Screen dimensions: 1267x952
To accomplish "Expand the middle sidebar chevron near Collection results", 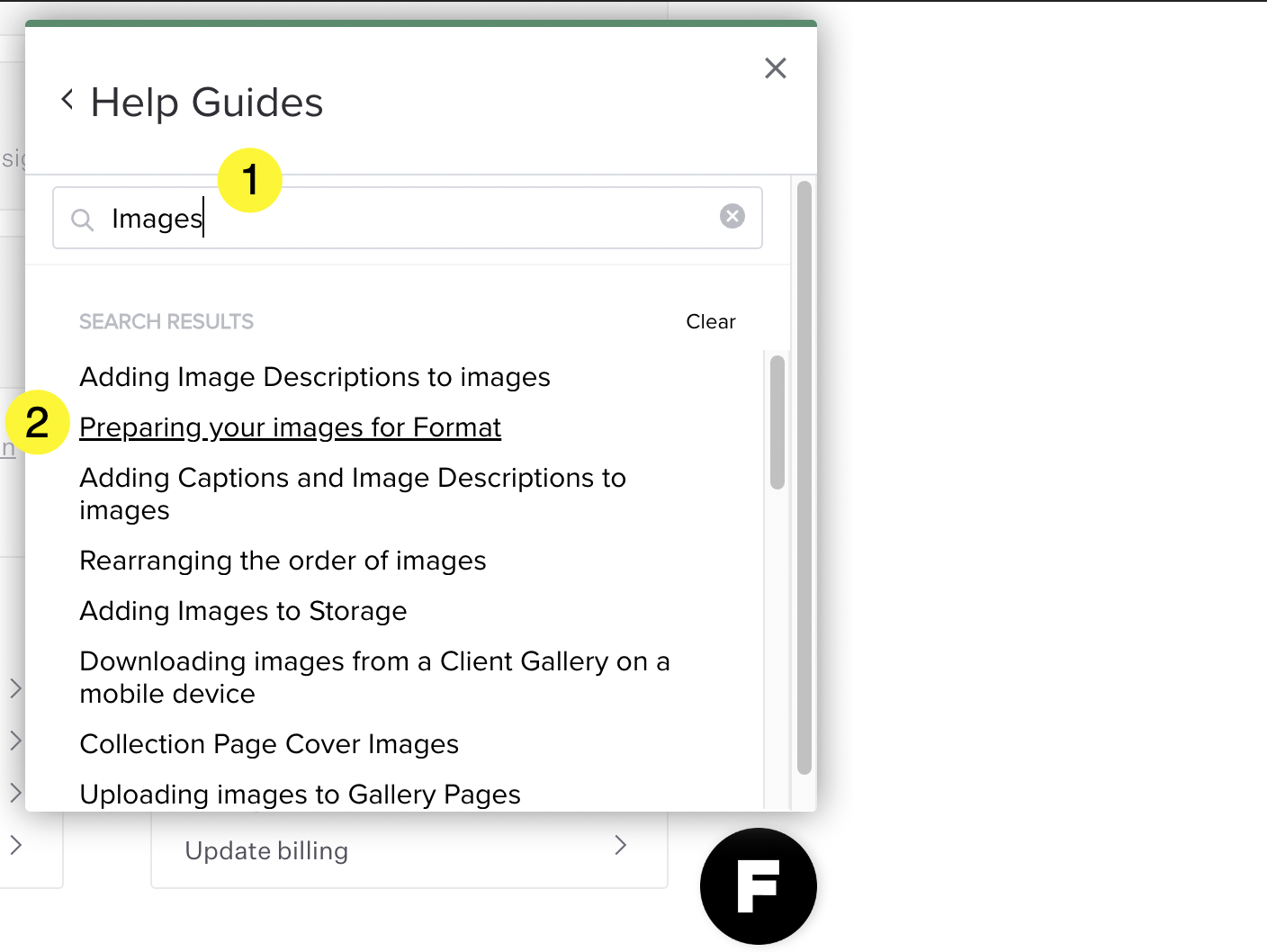I will point(14,741).
